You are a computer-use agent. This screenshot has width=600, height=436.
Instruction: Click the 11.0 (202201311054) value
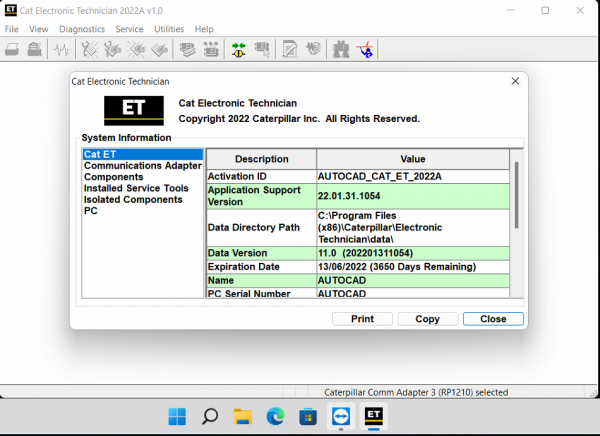click(x=413, y=253)
